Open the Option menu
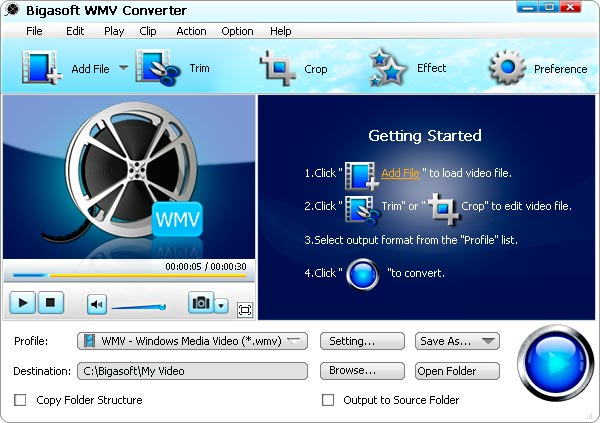This screenshot has height=423, width=600. click(x=237, y=31)
